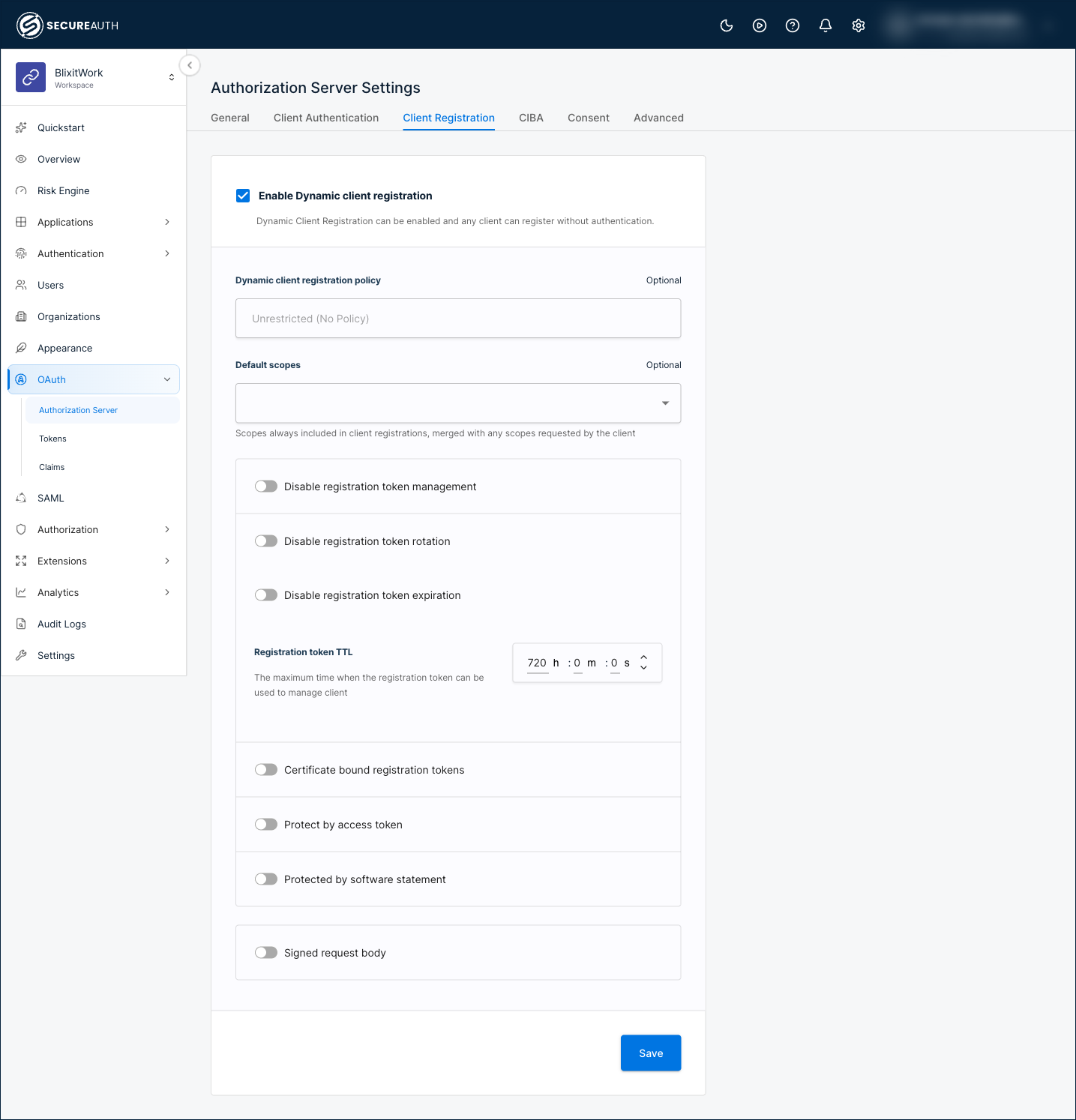The image size is (1076, 1120).
Task: Click the Applications grid icon
Action: [21, 222]
